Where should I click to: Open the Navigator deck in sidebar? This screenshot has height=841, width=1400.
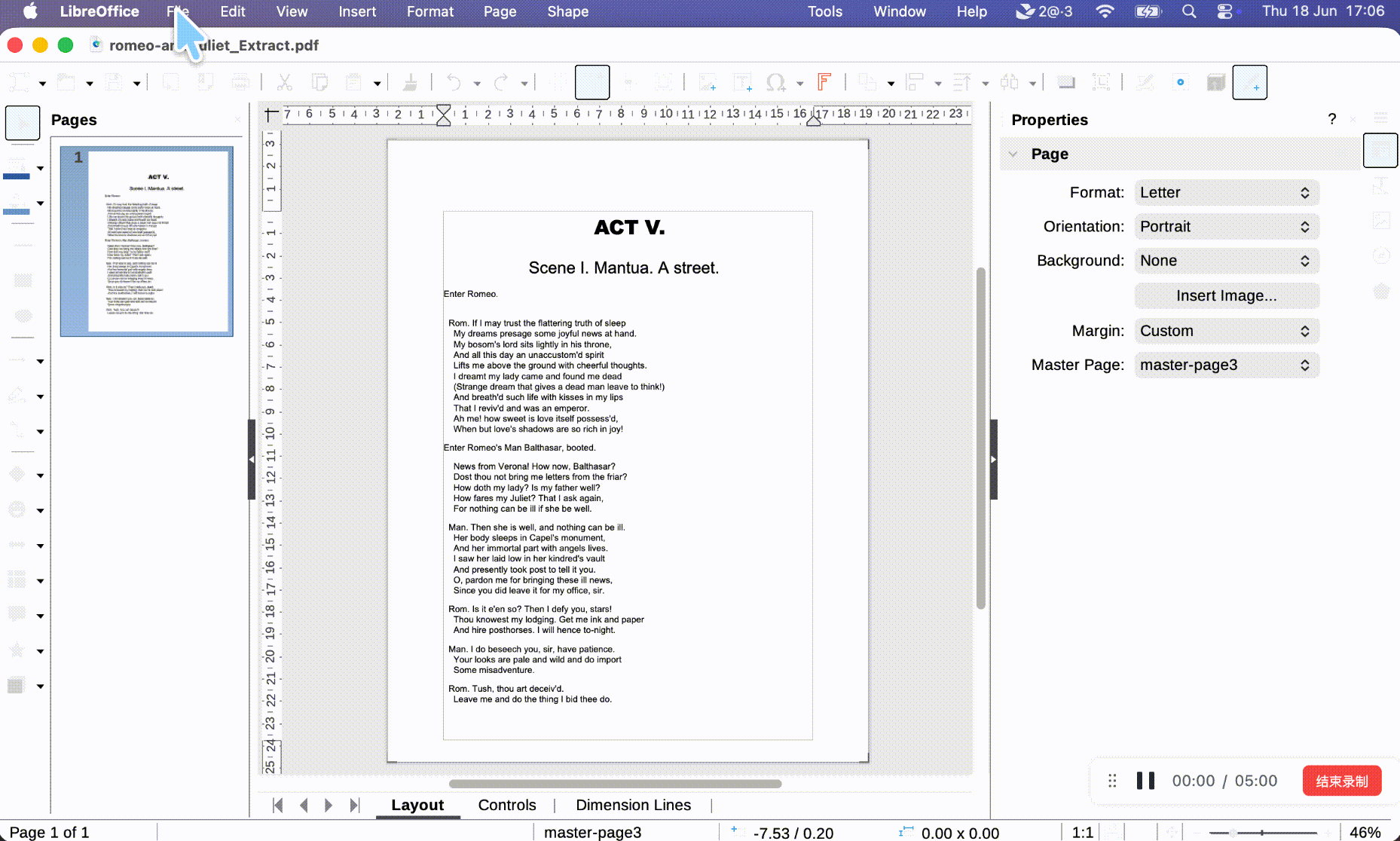coord(1380,255)
